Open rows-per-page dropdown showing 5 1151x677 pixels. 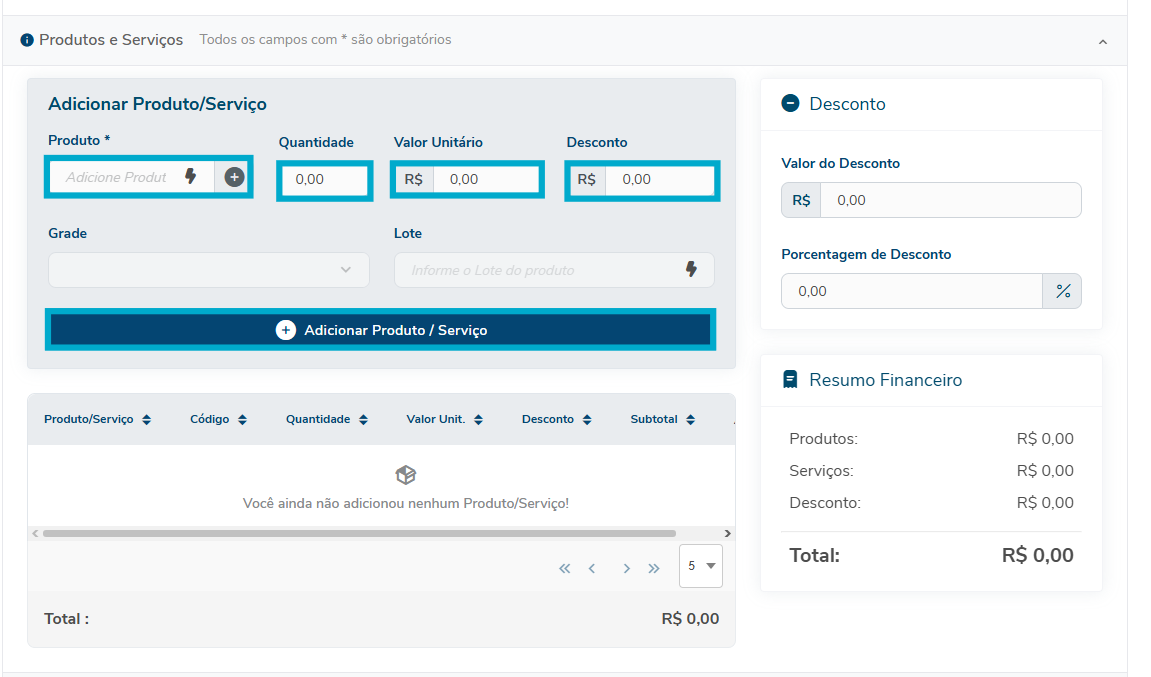700,566
